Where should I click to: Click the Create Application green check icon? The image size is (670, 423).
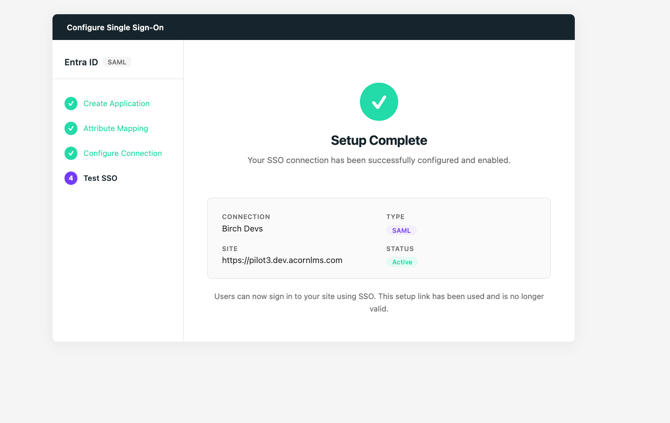(x=71, y=103)
